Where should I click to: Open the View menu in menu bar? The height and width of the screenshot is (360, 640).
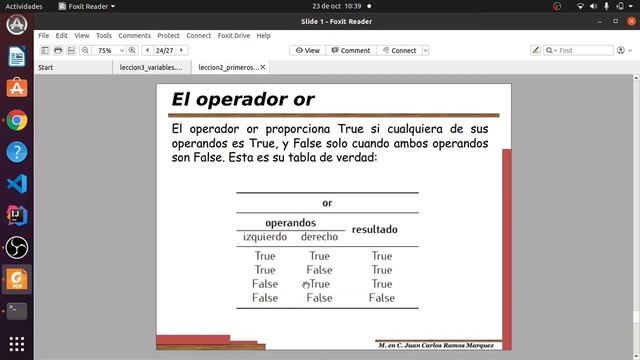coord(82,36)
